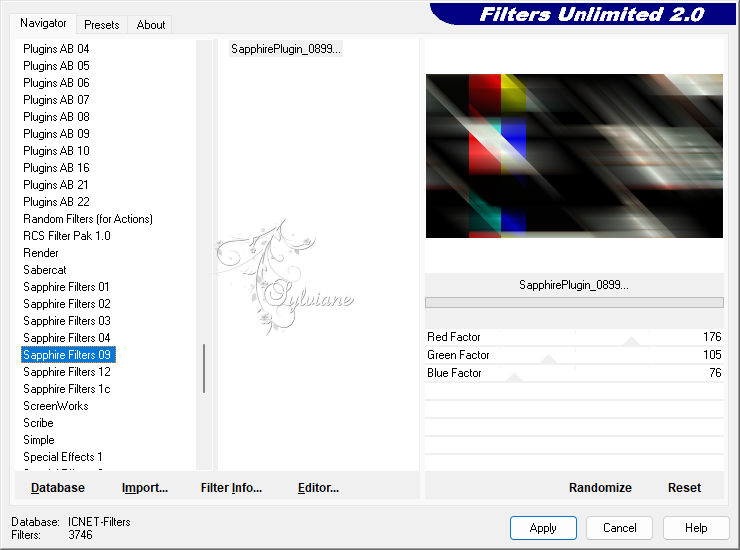Image resolution: width=740 pixels, height=550 pixels.
Task: Open the Presets tab
Action: point(101,25)
